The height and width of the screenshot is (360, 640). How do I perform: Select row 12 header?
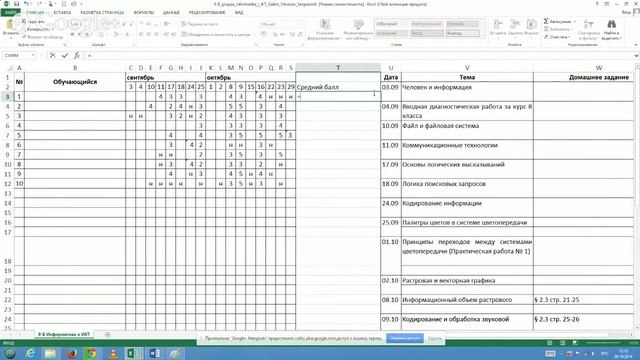point(7,184)
